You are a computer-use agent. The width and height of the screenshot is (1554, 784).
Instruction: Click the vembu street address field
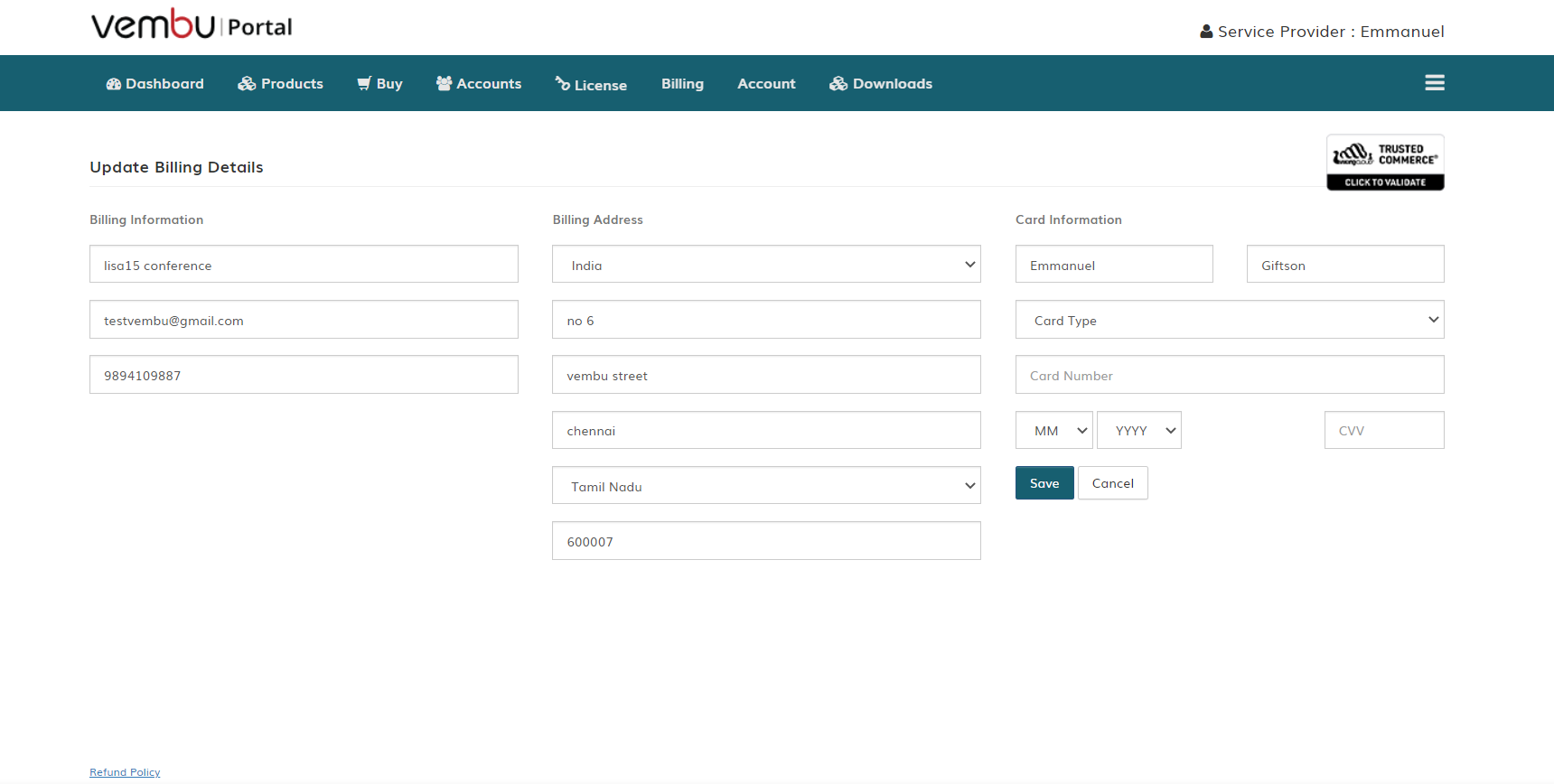coord(766,375)
